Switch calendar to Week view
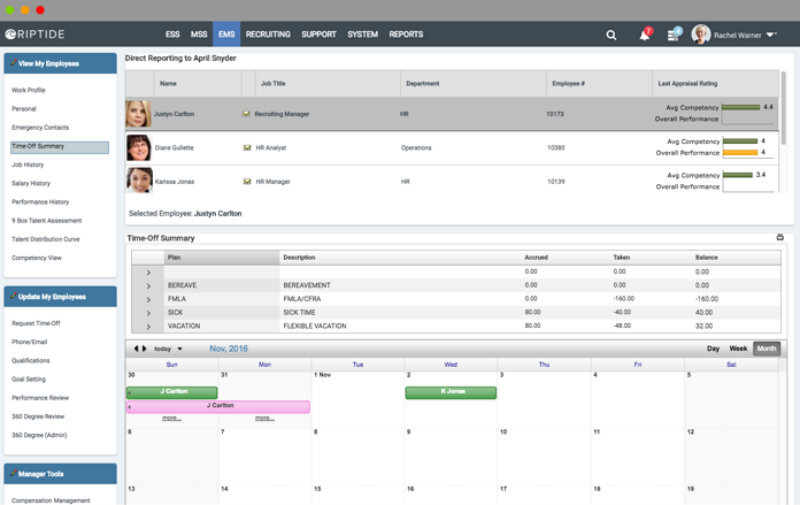Screen dimensions: 800x505 click(x=738, y=349)
